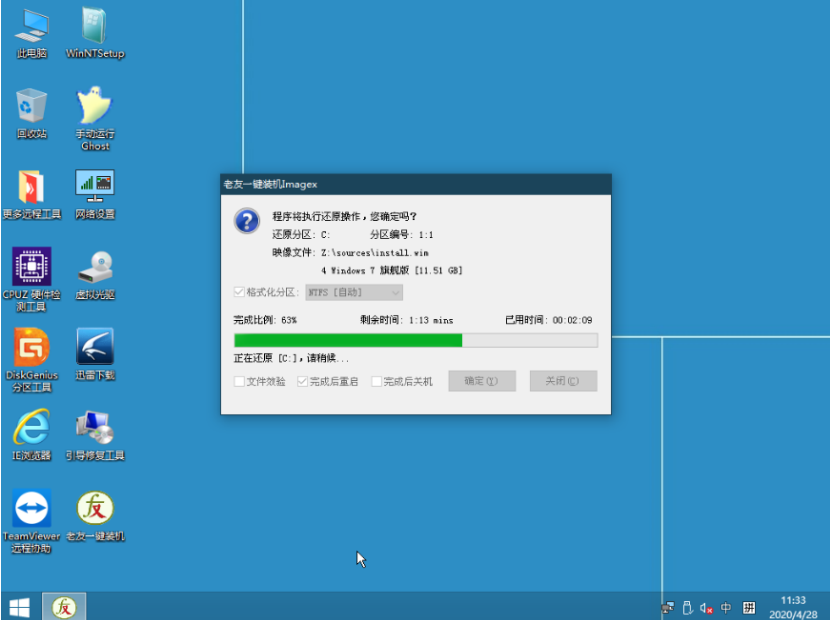This screenshot has height=620, width=830.
Task: Click the 已用时间: 00:02:09 text
Action: coord(548,320)
